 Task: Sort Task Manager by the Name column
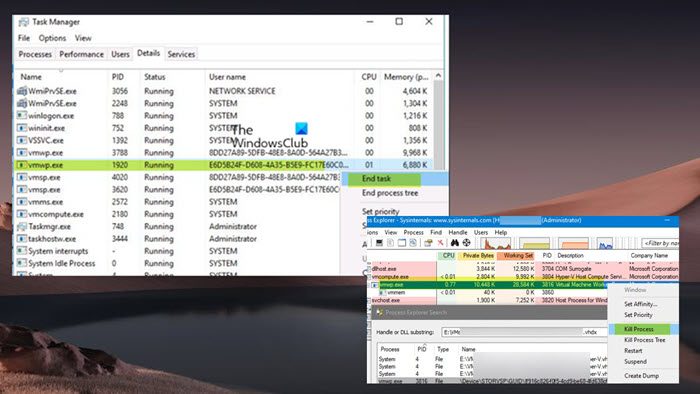tap(62, 77)
